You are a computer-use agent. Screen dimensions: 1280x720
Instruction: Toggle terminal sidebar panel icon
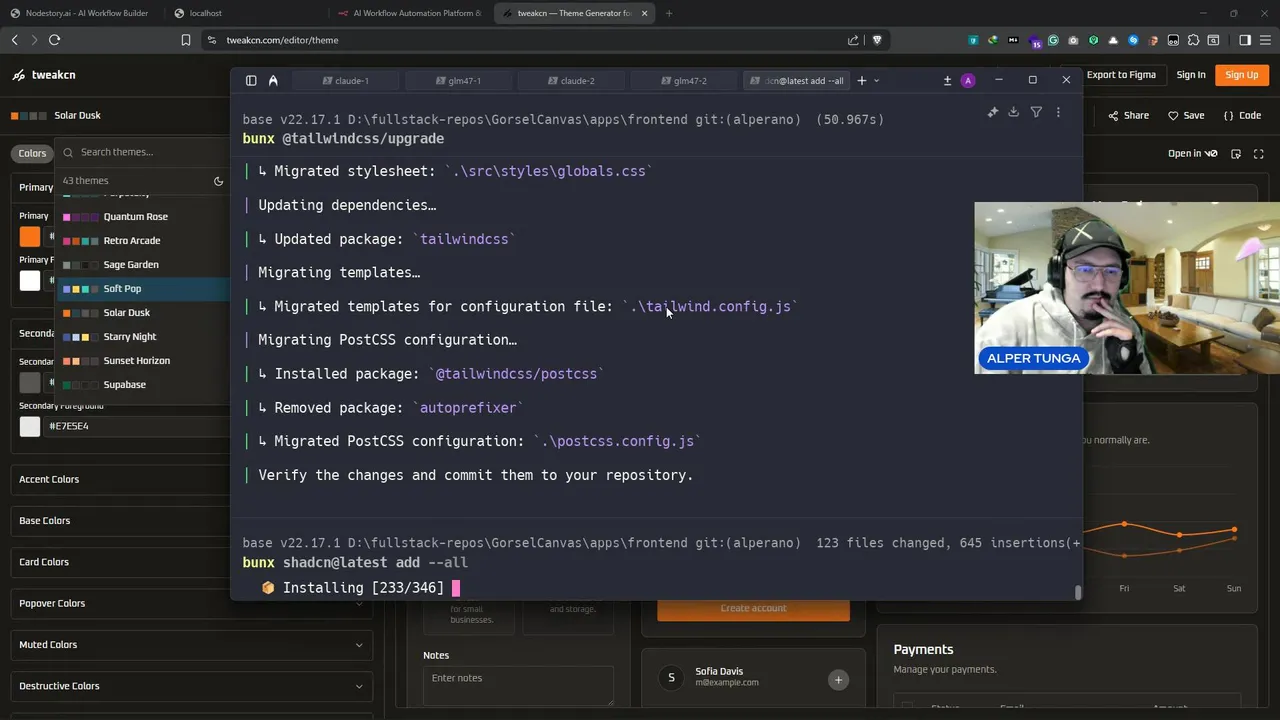[x=251, y=80]
